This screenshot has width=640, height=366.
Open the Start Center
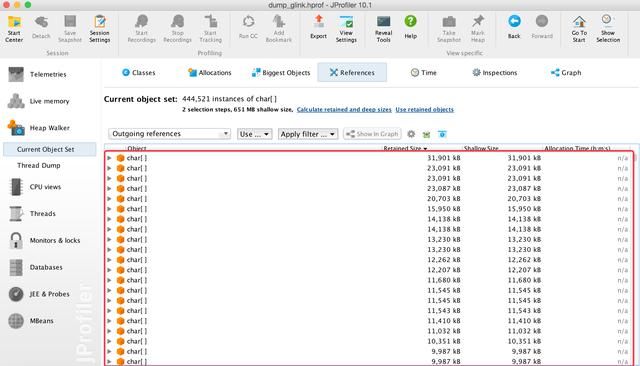click(x=14, y=29)
